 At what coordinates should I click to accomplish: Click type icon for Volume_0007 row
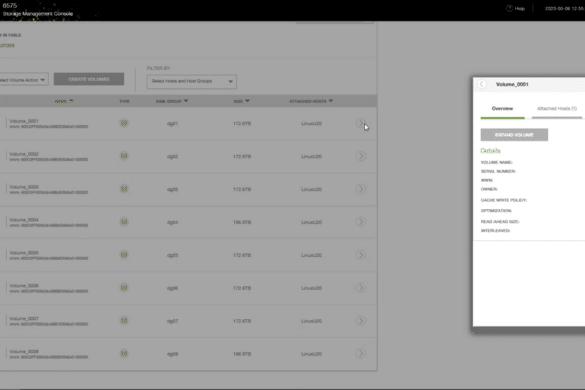click(124, 321)
